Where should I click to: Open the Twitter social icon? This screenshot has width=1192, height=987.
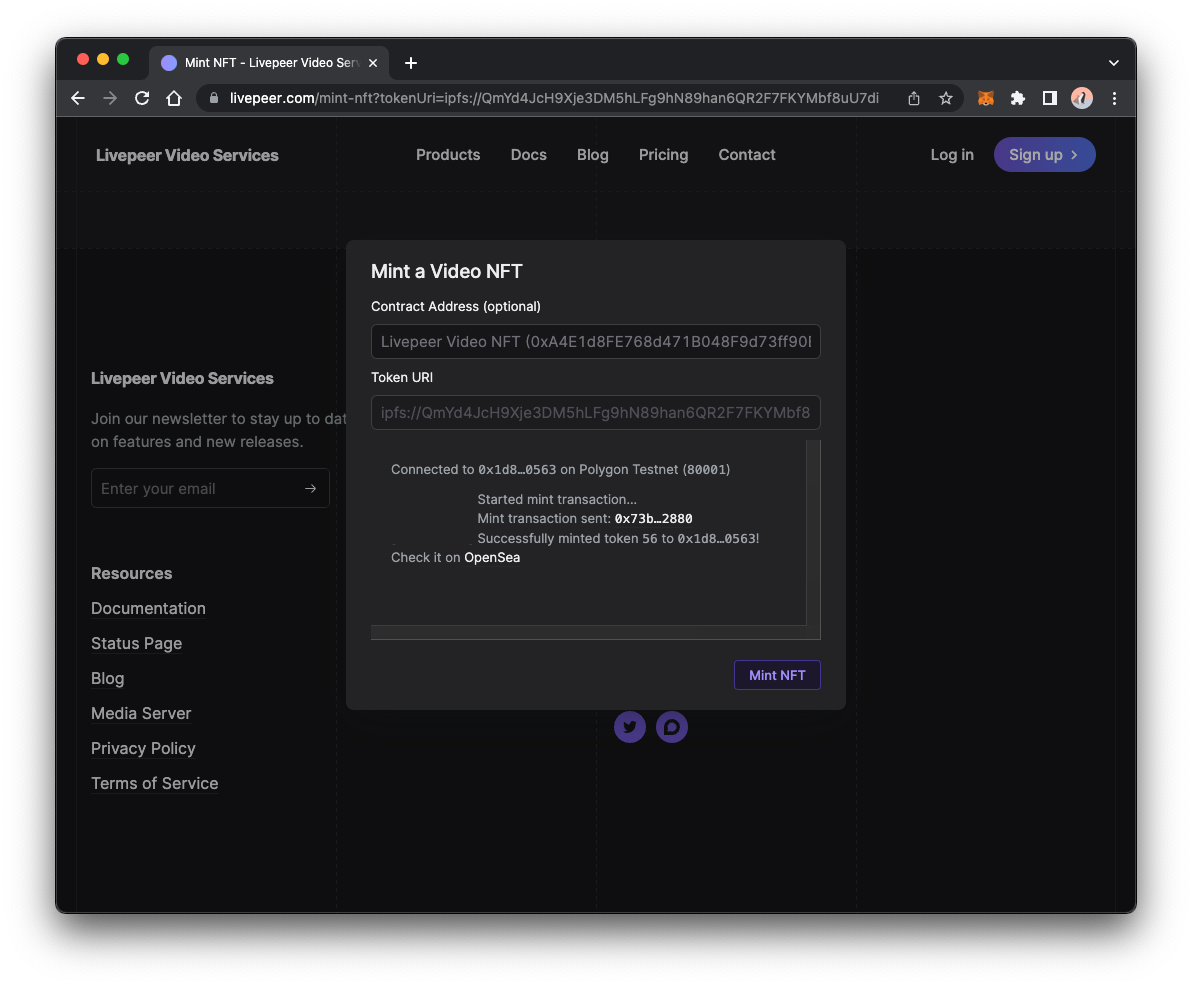(630, 727)
